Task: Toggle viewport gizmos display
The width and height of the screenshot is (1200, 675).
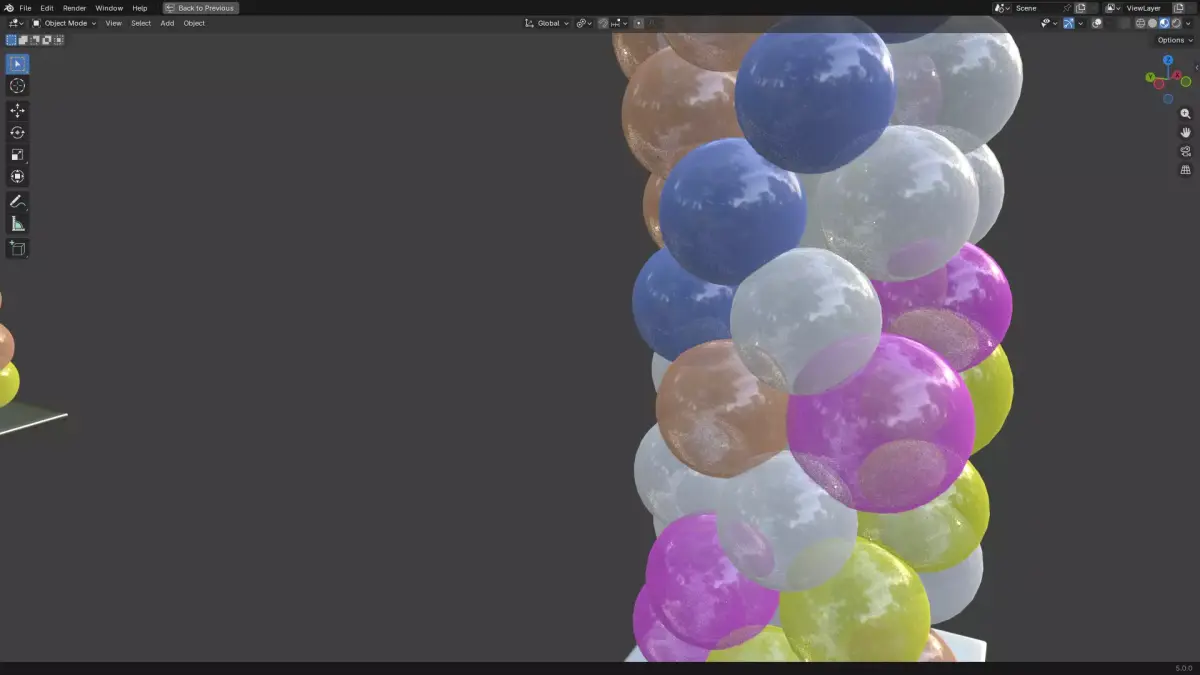Action: click(x=1069, y=23)
